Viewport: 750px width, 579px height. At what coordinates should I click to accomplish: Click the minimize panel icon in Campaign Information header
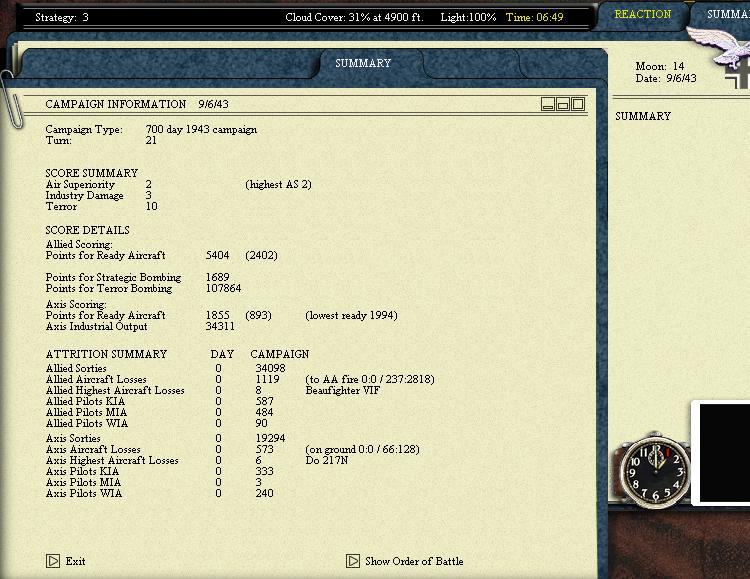pos(548,104)
